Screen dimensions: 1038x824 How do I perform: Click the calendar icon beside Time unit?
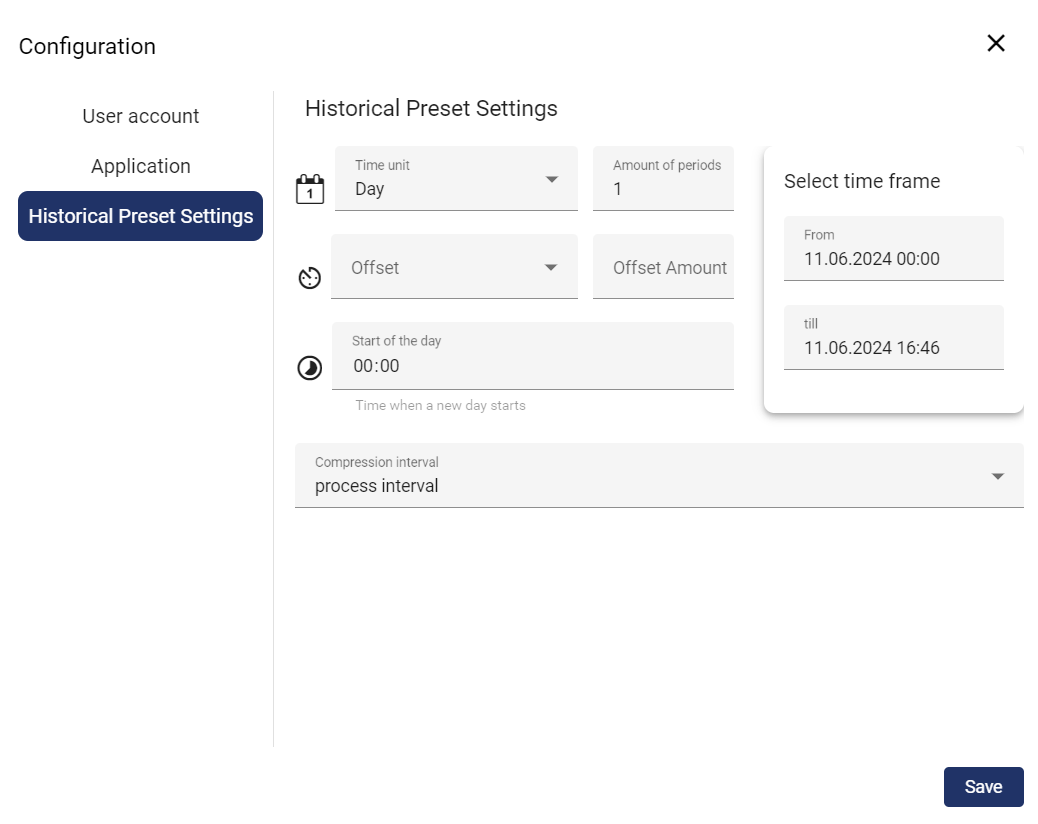click(x=310, y=189)
